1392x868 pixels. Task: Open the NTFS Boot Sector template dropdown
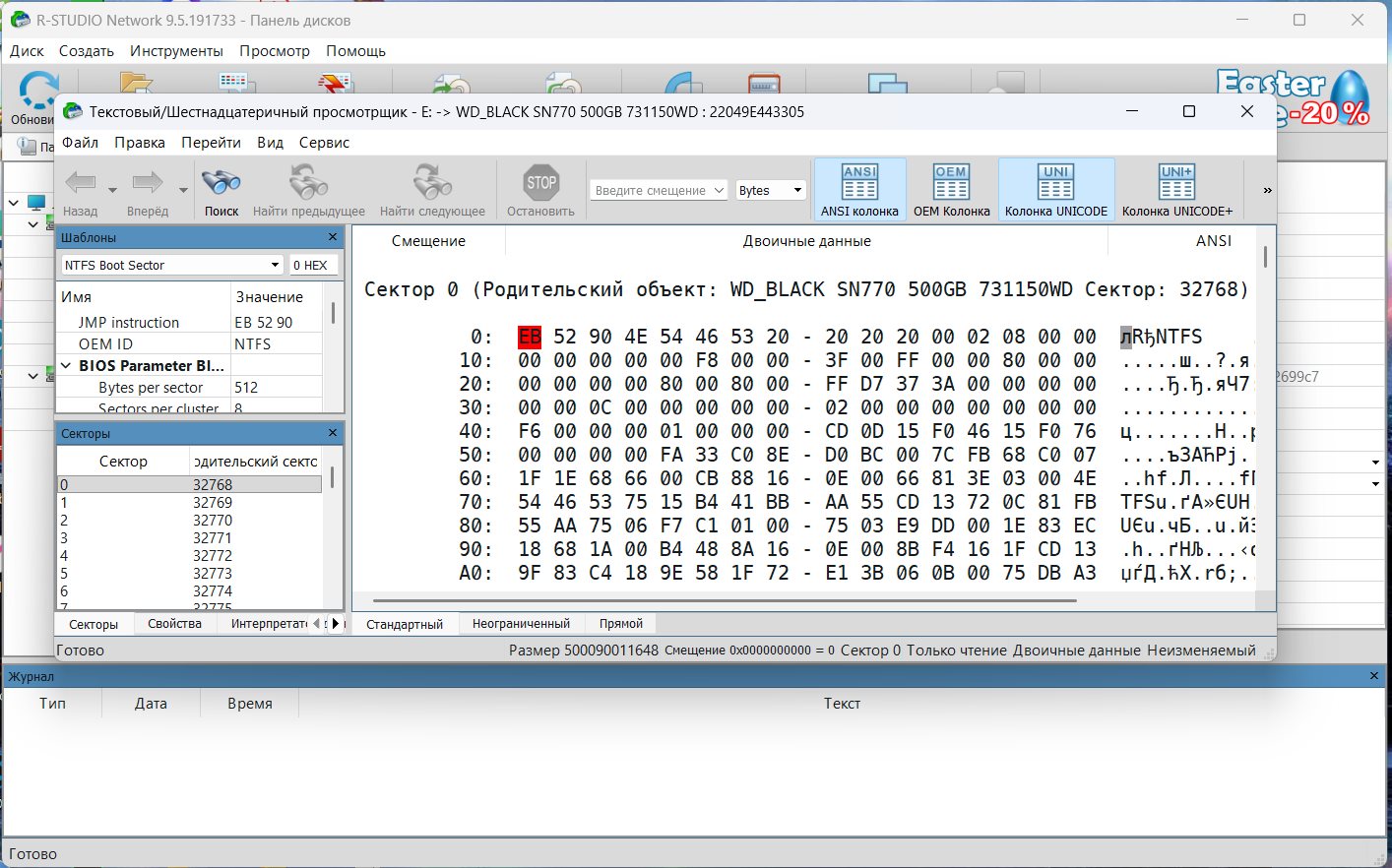tap(275, 265)
